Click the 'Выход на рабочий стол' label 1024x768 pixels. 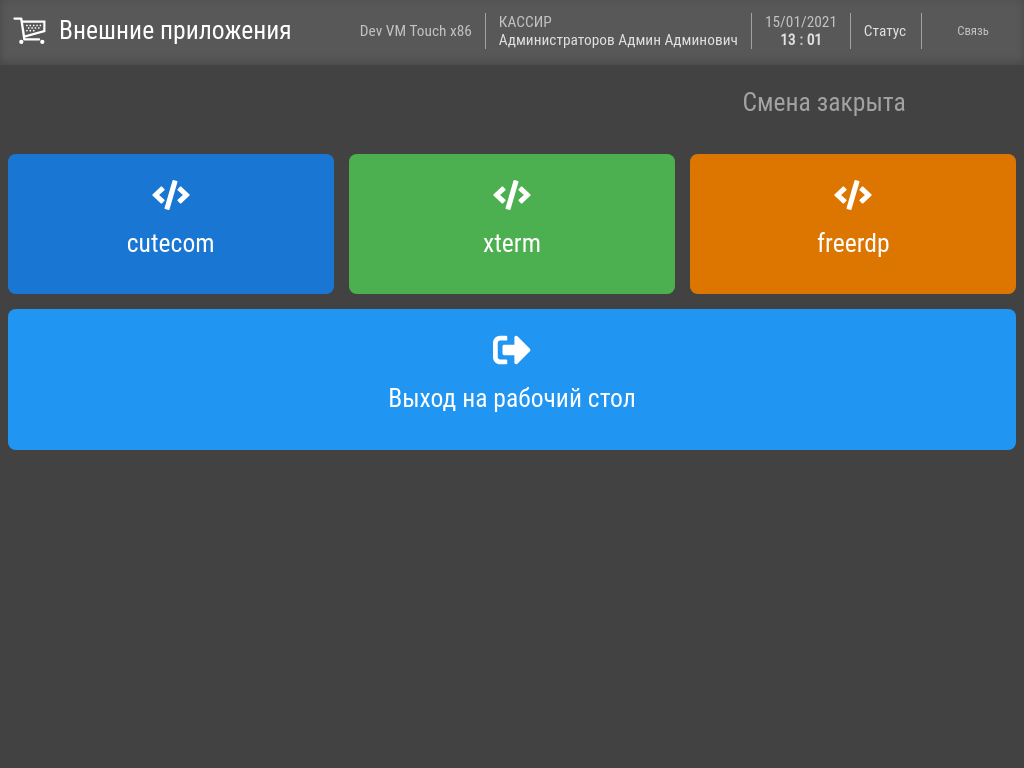(x=512, y=398)
